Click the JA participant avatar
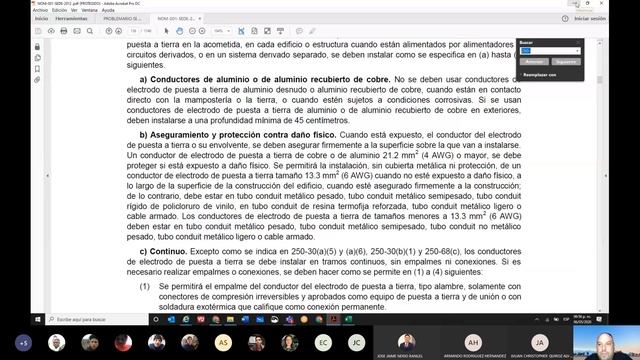The width and height of the screenshot is (640, 360). (x=540, y=343)
